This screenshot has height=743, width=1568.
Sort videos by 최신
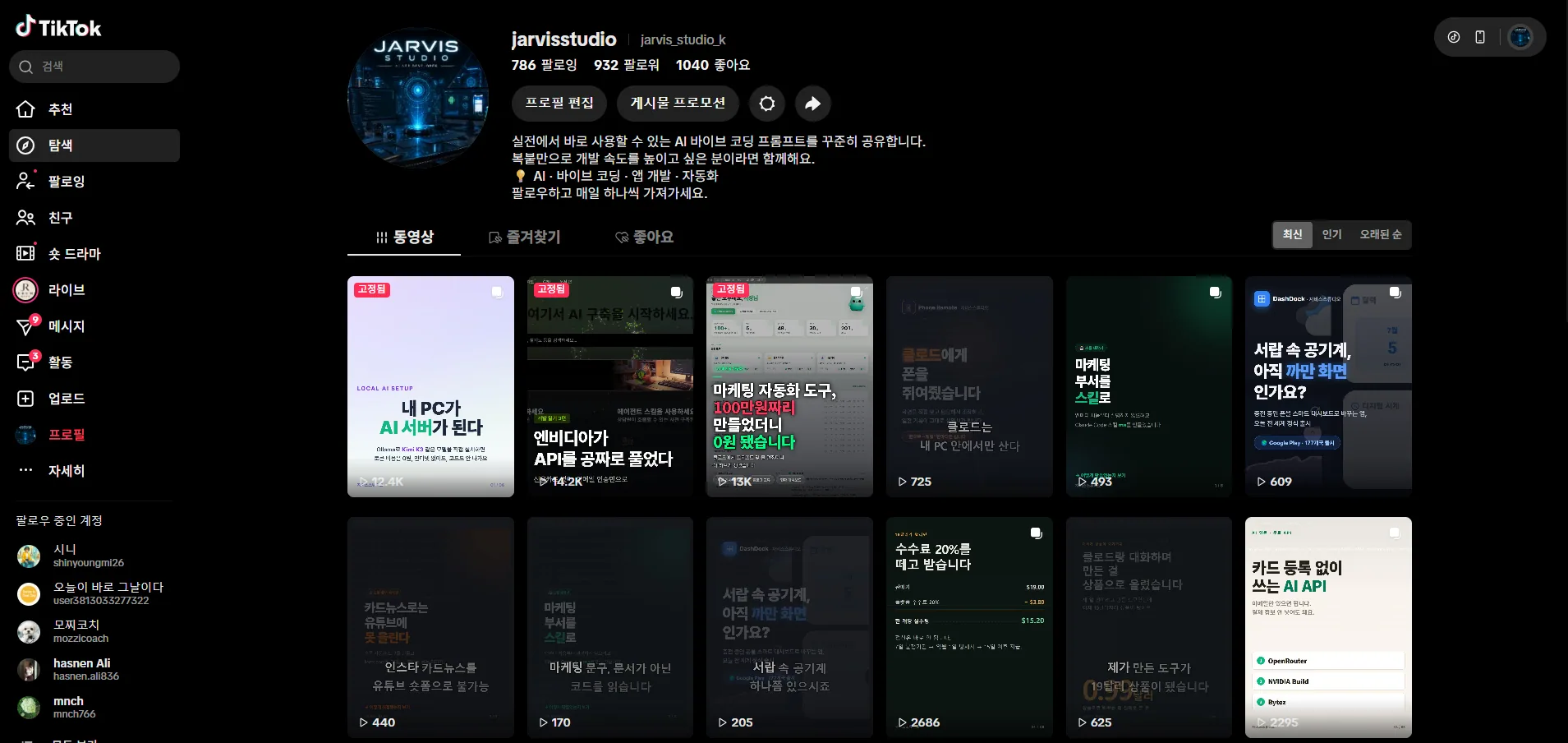pos(1293,234)
